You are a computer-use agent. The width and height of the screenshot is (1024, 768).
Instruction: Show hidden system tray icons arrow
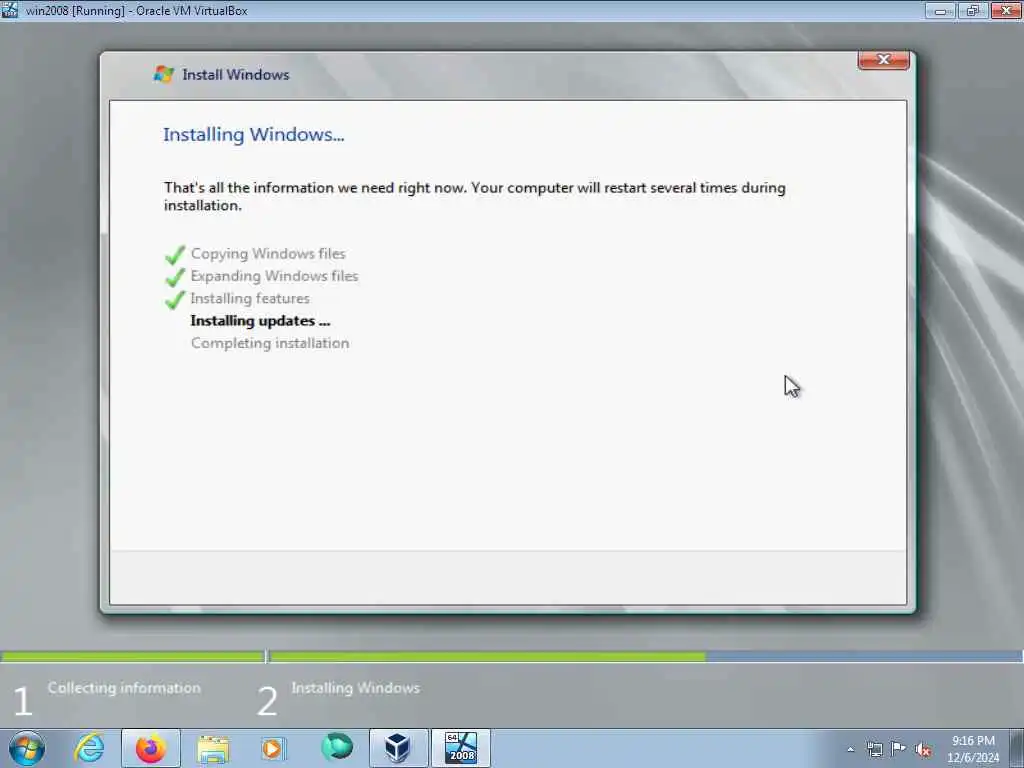[x=850, y=750]
